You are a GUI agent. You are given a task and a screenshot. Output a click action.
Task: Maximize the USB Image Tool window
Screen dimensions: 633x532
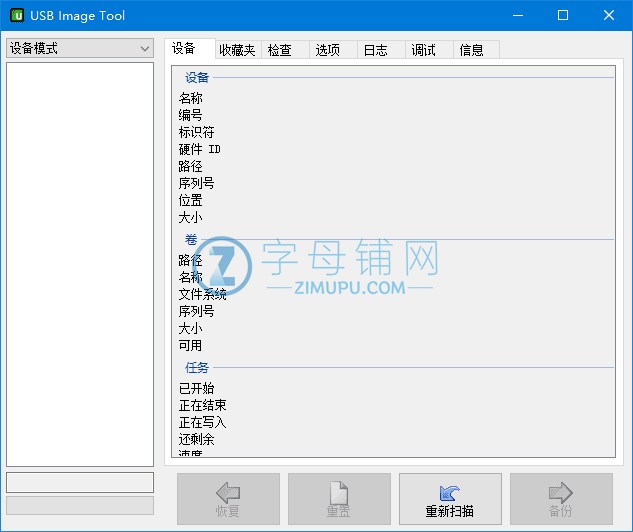tap(563, 15)
